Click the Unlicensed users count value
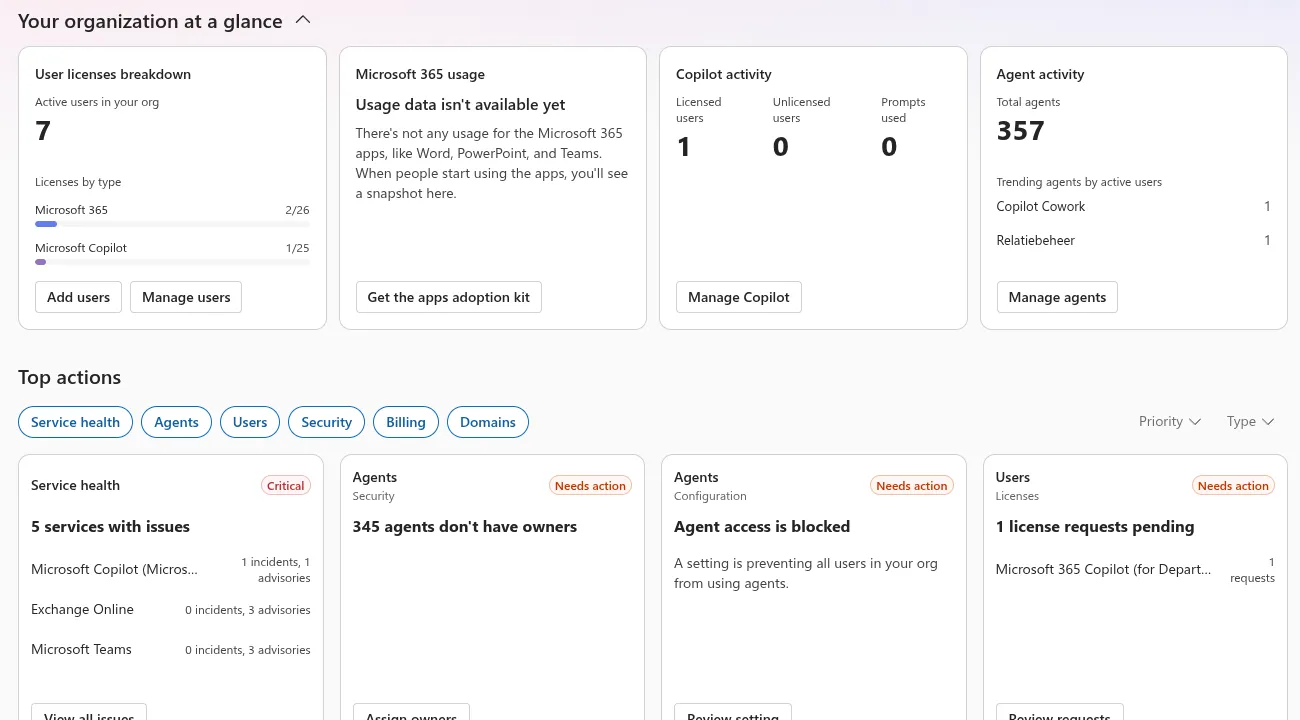 tap(780, 147)
